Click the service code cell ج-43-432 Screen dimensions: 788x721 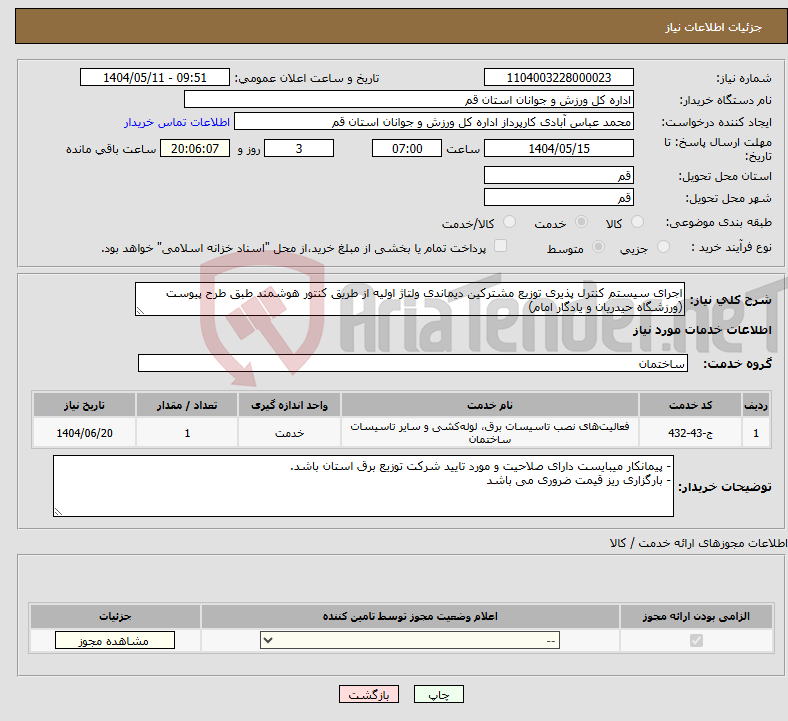click(x=691, y=433)
